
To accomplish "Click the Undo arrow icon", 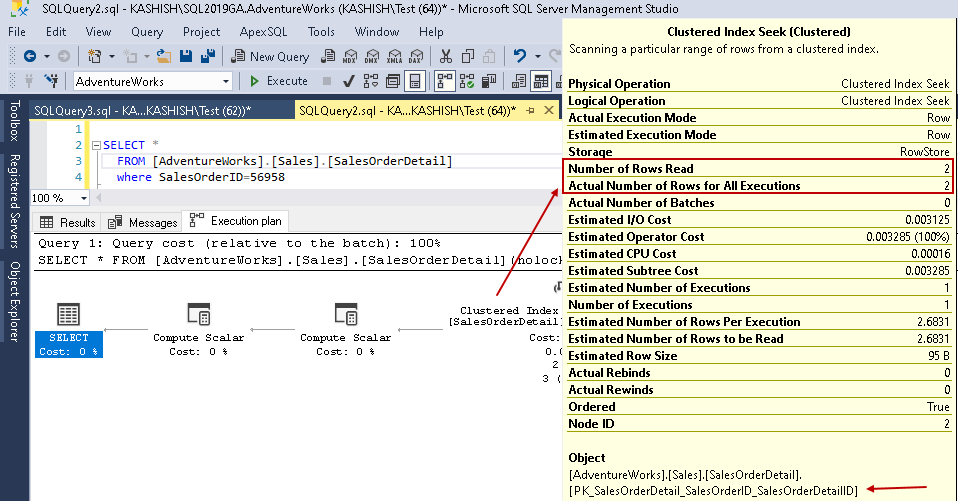I will click(520, 56).
